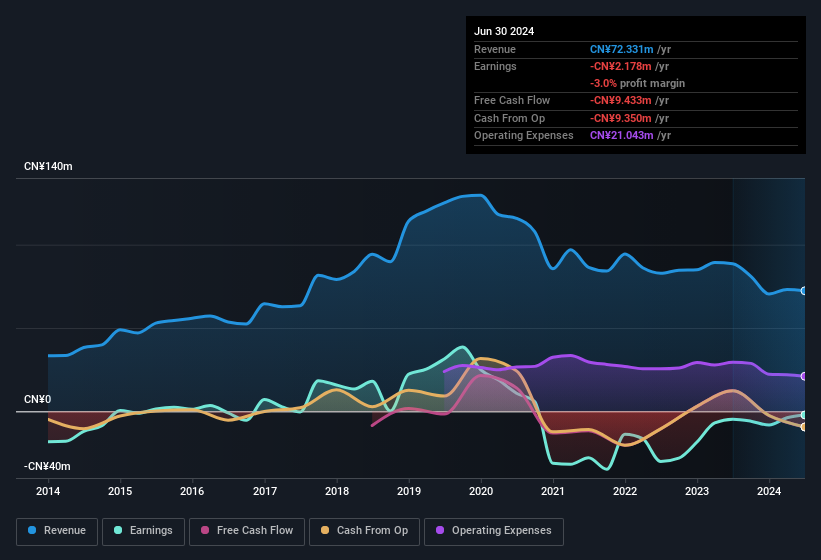Image resolution: width=821 pixels, height=560 pixels.
Task: Click the CN¥21.043m operating expenses value
Action: point(622,136)
